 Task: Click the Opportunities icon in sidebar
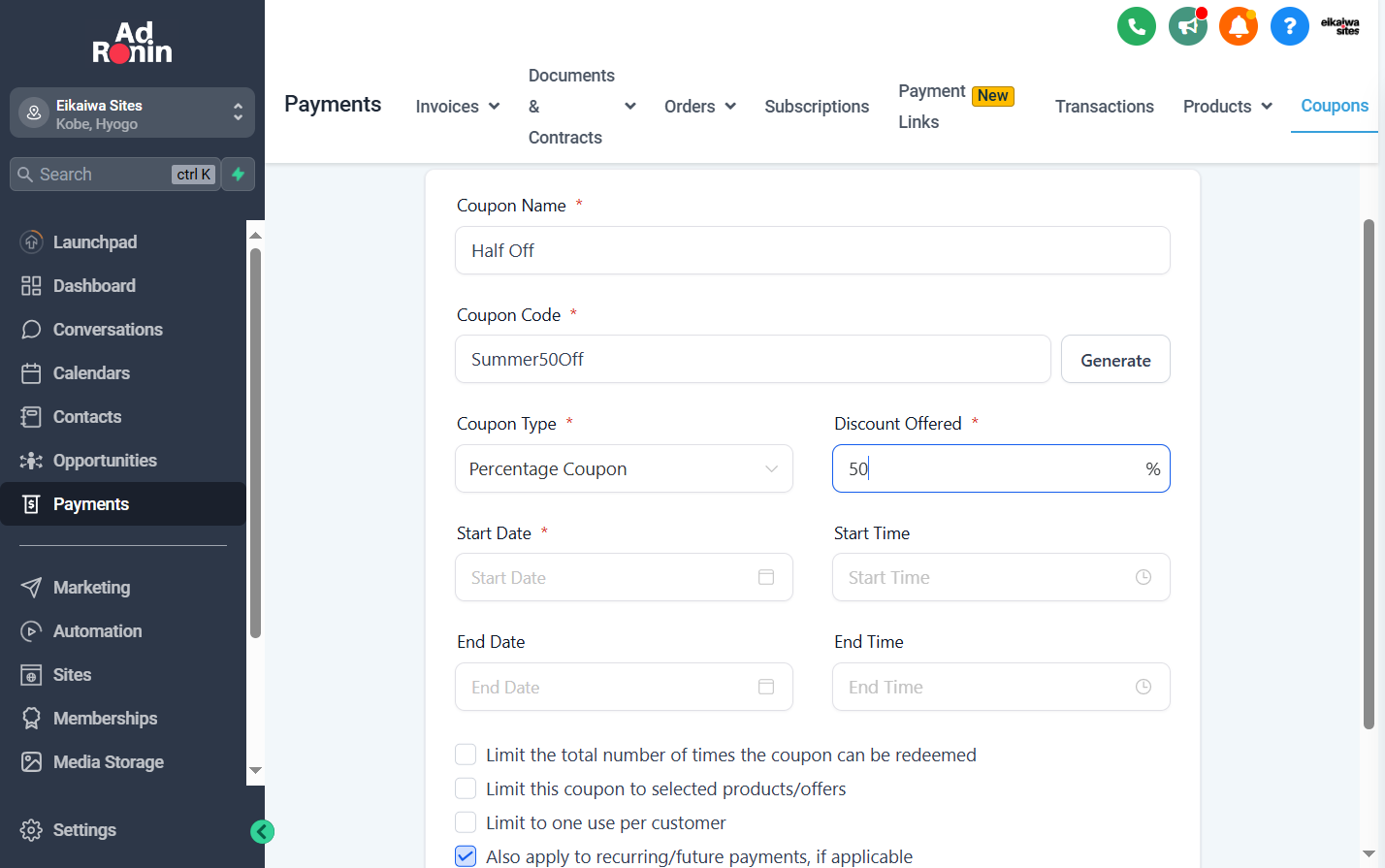(x=31, y=461)
